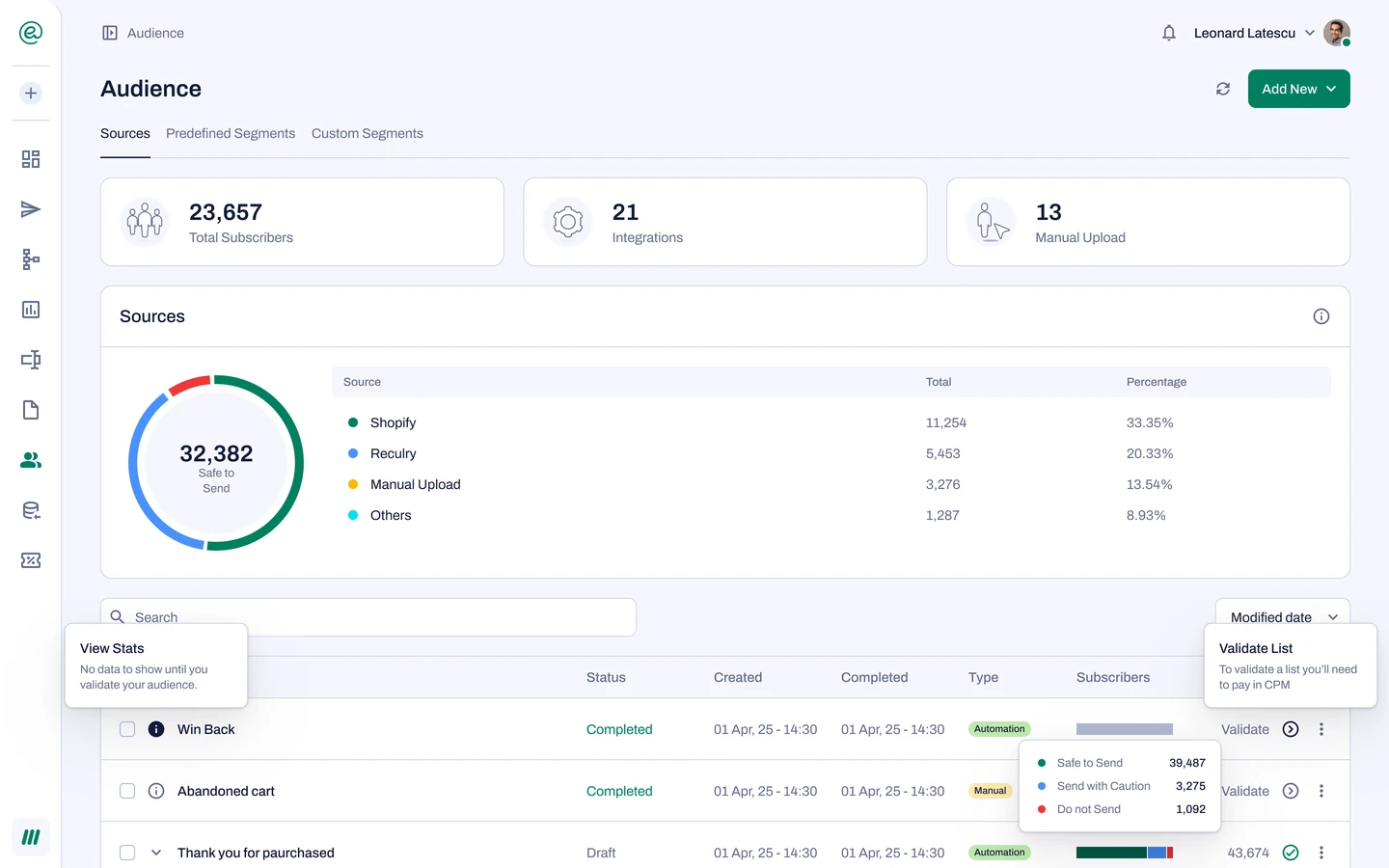
Task: Open the coupon ticket icon in the sidebar
Action: [x=31, y=560]
